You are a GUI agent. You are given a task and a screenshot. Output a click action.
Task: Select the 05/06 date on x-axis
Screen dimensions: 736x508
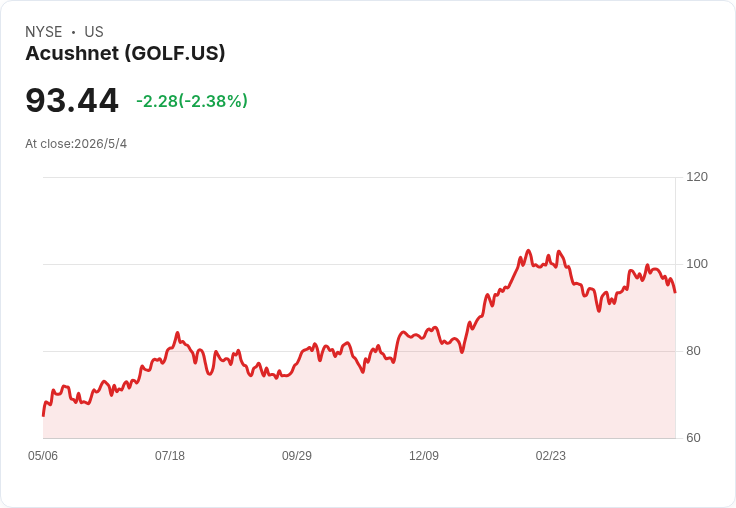point(43,456)
